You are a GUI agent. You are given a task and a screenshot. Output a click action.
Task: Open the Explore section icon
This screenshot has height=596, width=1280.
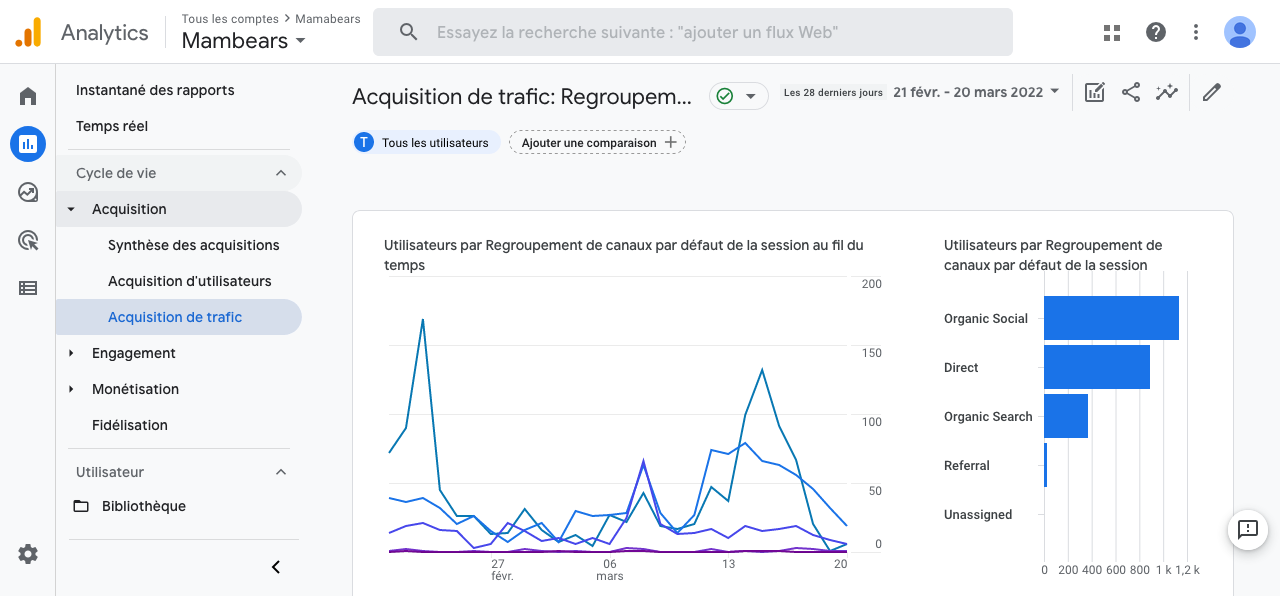[x=28, y=191]
